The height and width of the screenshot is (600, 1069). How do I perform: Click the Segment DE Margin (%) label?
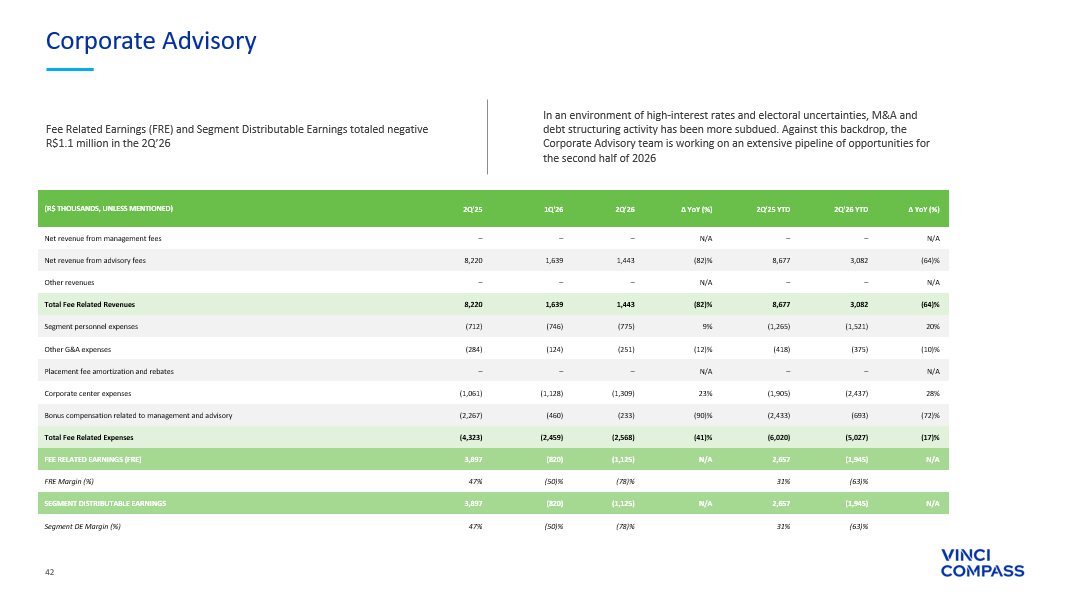(x=82, y=526)
